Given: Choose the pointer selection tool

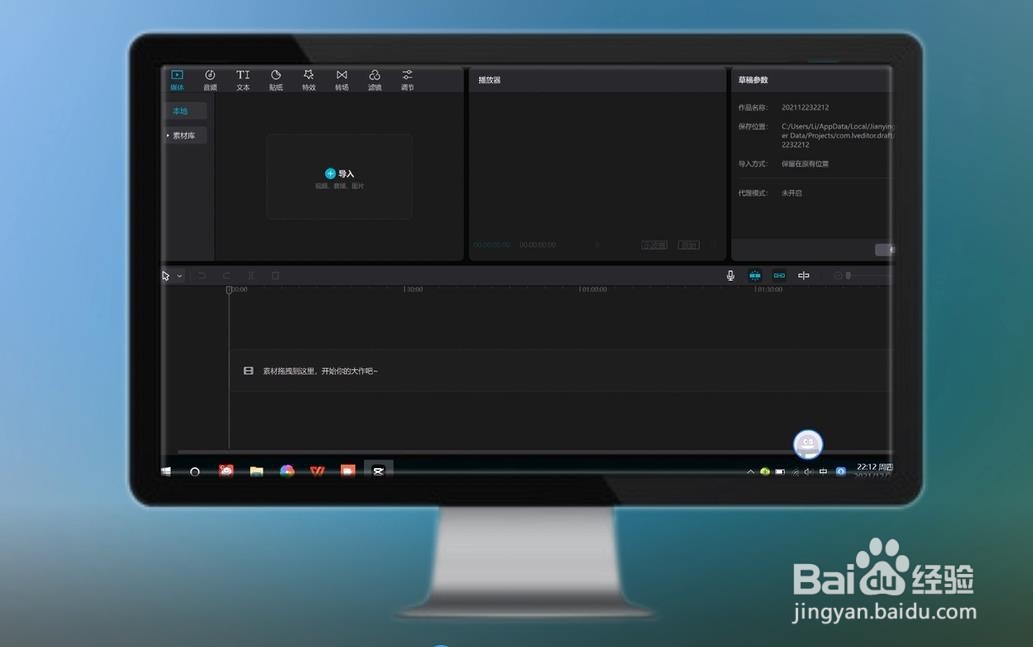Looking at the screenshot, I should [x=166, y=275].
